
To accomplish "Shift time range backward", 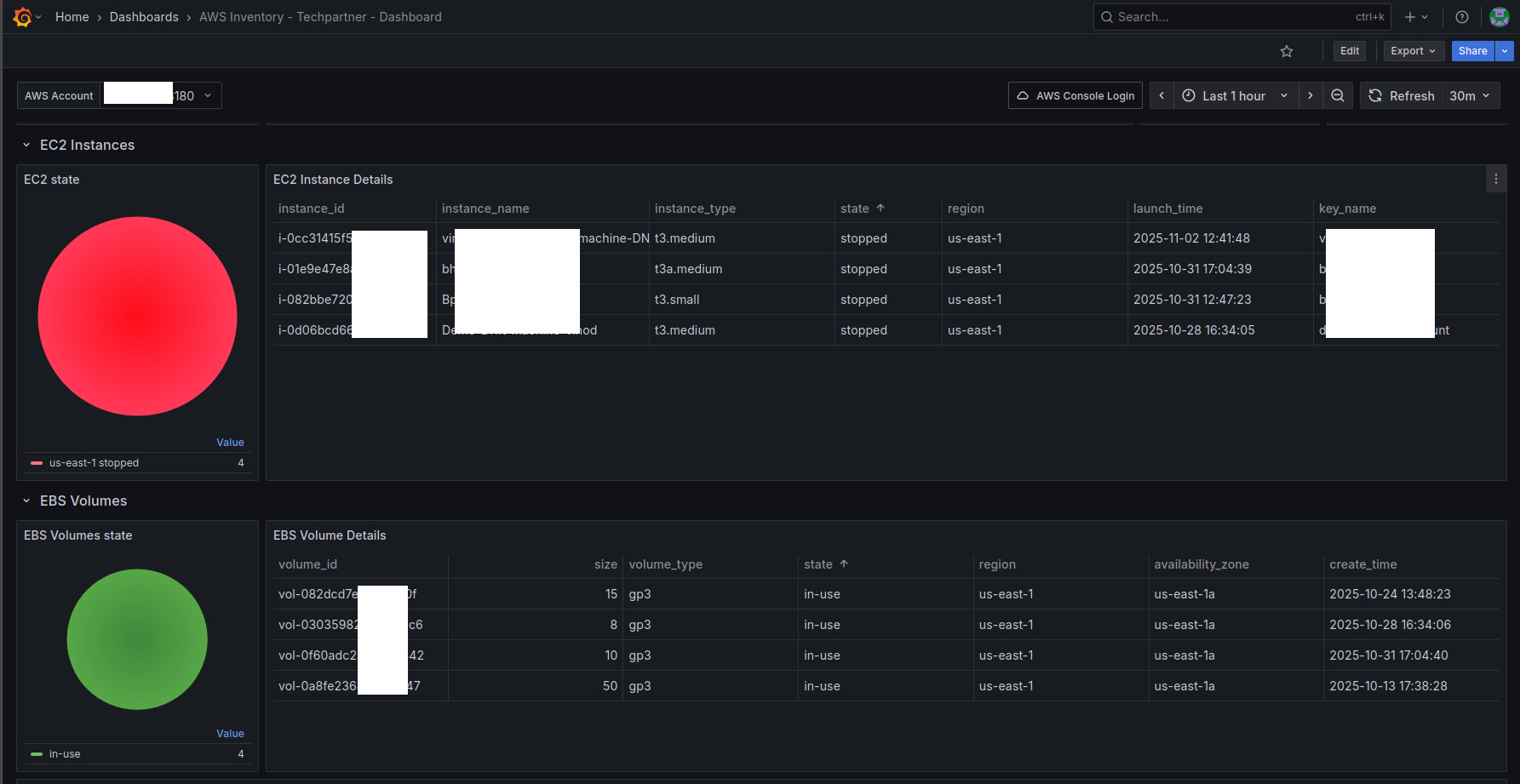I will tap(1162, 95).
